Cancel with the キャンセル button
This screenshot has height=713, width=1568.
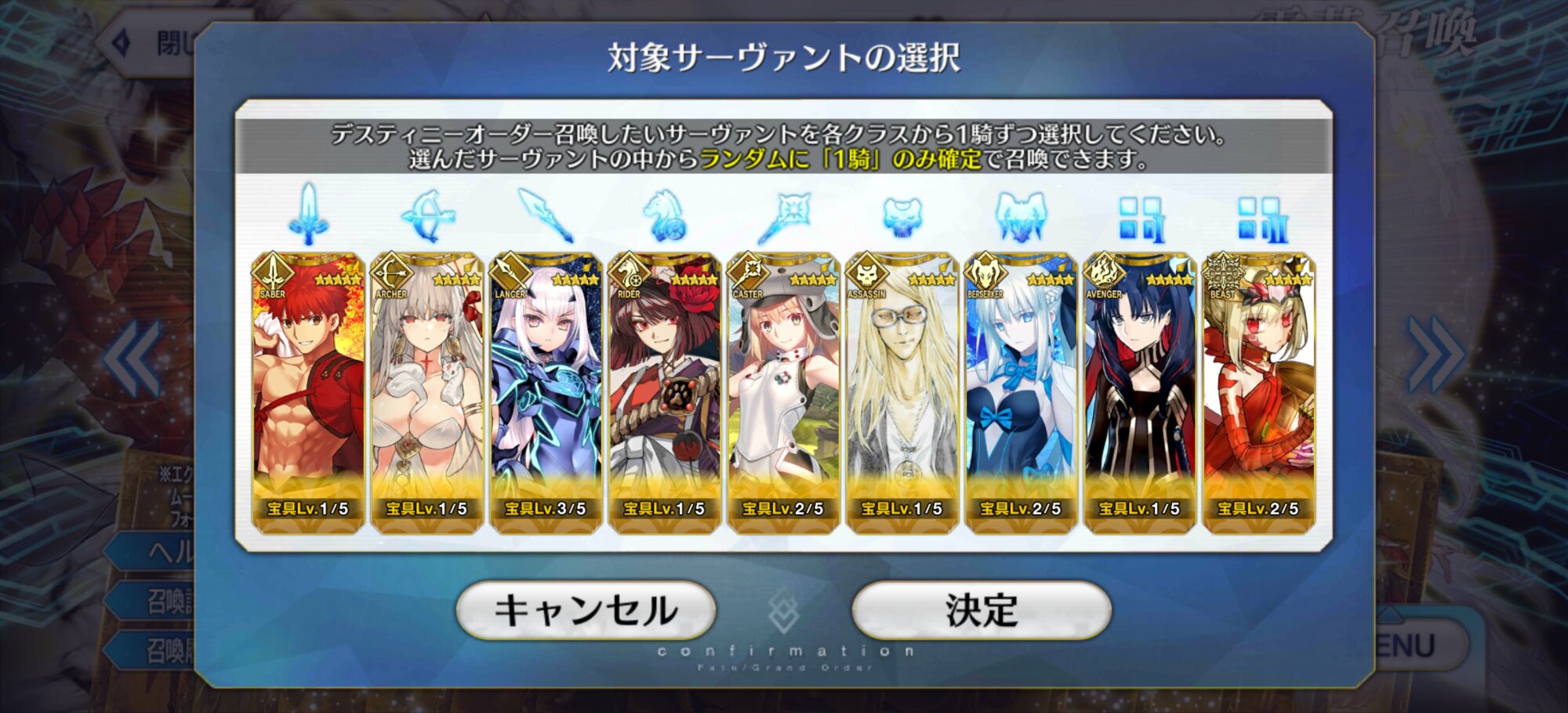point(586,610)
